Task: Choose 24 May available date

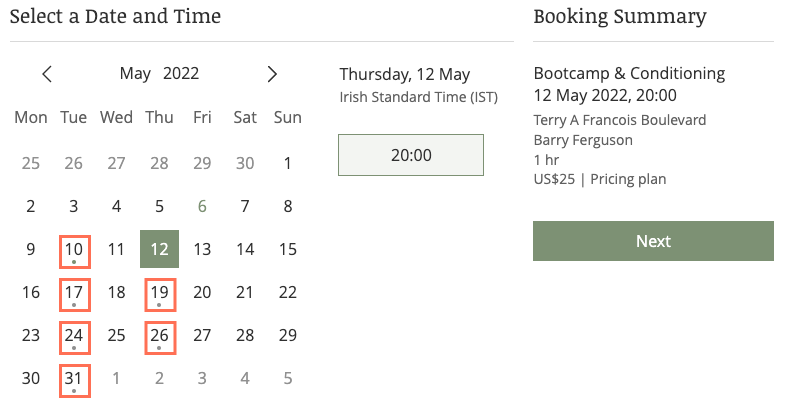Action: pos(74,338)
